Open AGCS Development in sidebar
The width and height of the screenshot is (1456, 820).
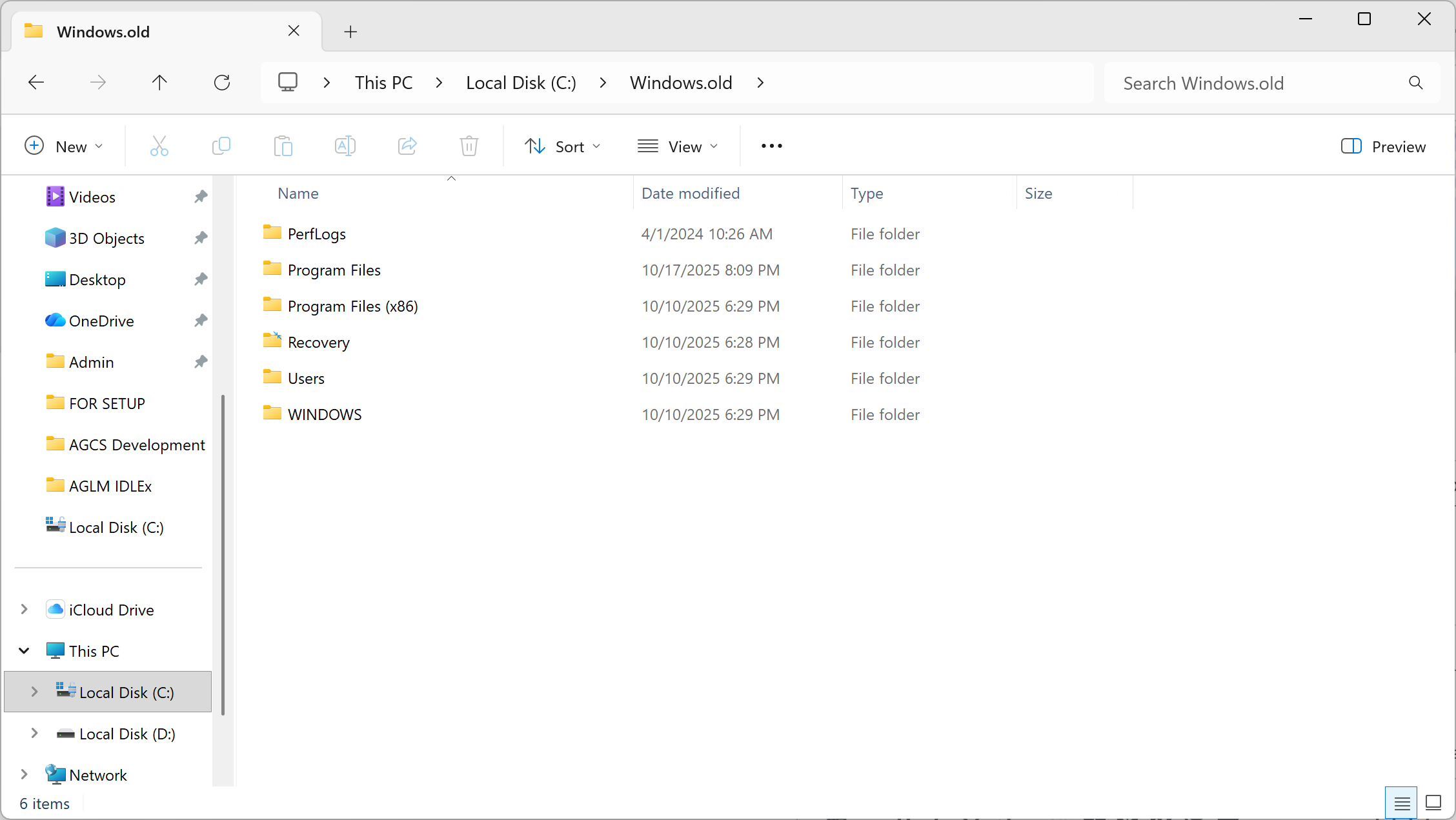click(137, 445)
